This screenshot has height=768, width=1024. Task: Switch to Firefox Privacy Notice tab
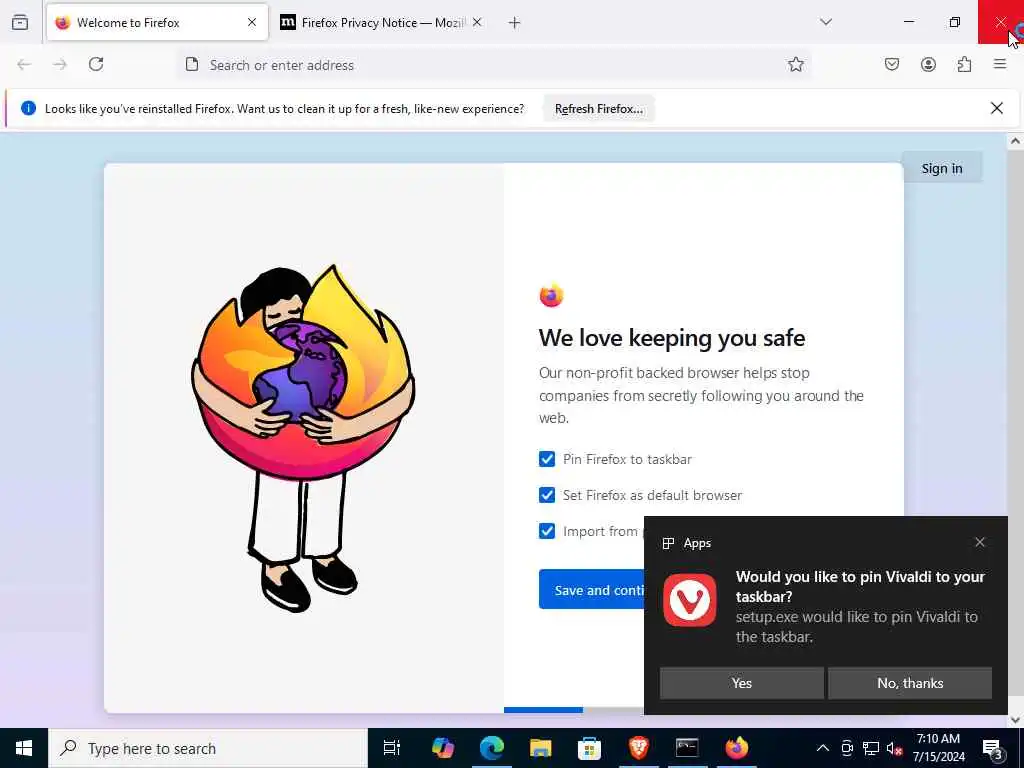click(x=381, y=22)
